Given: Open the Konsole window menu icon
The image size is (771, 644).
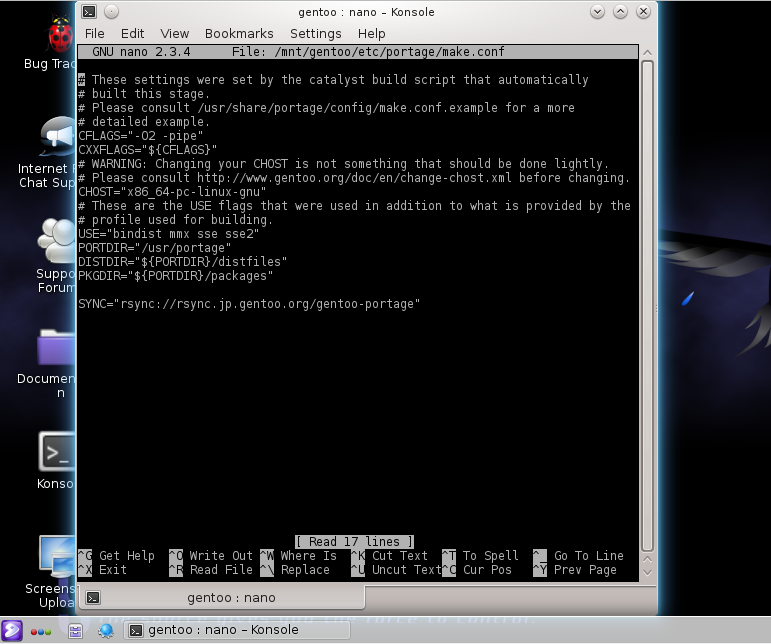Looking at the screenshot, I should pyautogui.click(x=89, y=12).
